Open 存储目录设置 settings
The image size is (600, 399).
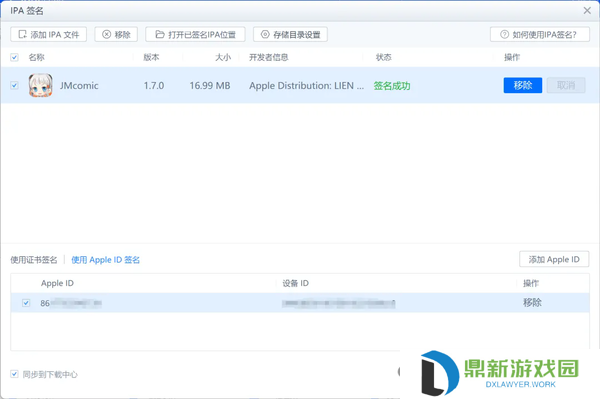coord(290,34)
